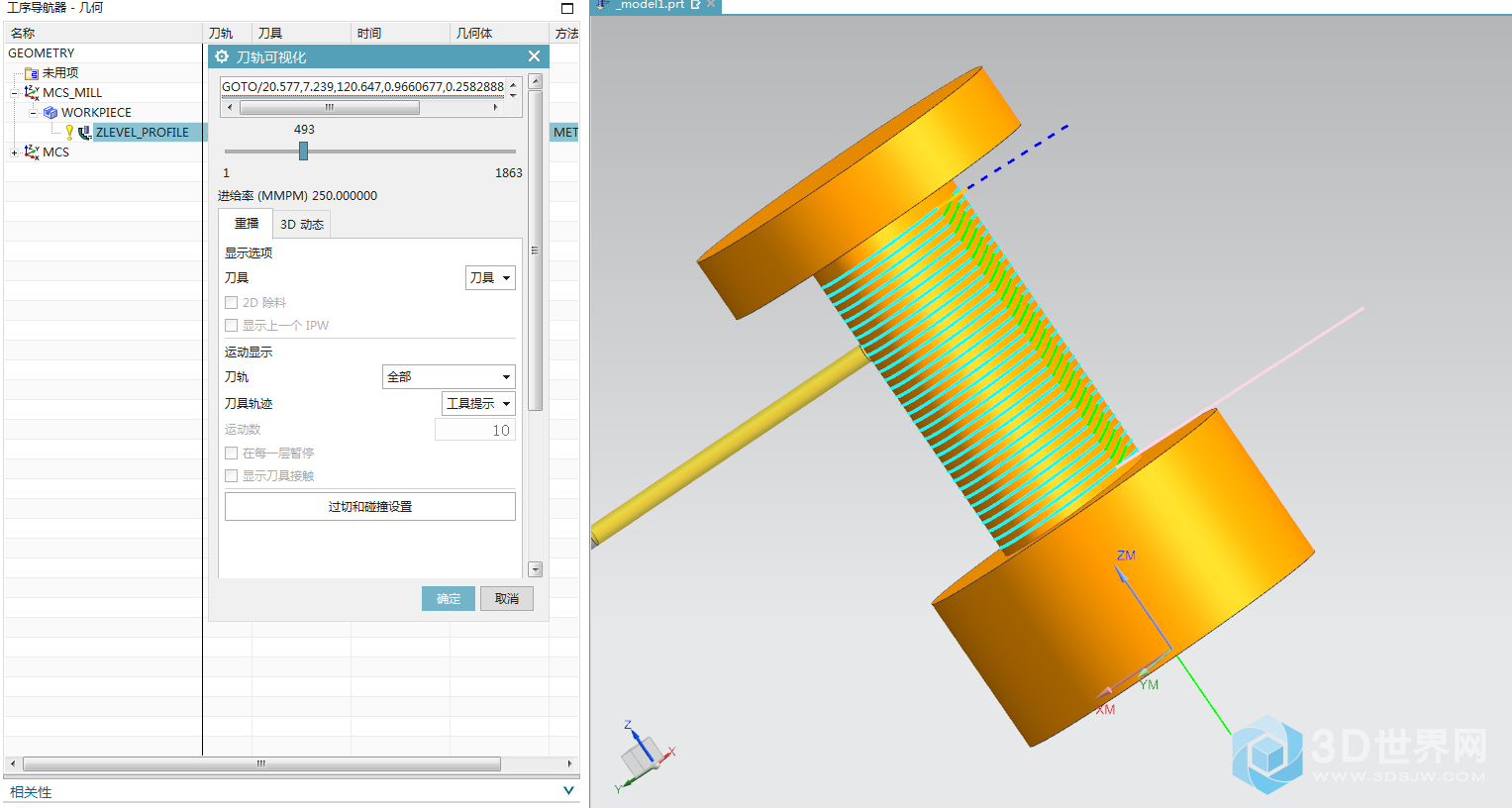Collapse the MCS_MILL tree node
The image size is (1512, 808).
pyautogui.click(x=14, y=93)
